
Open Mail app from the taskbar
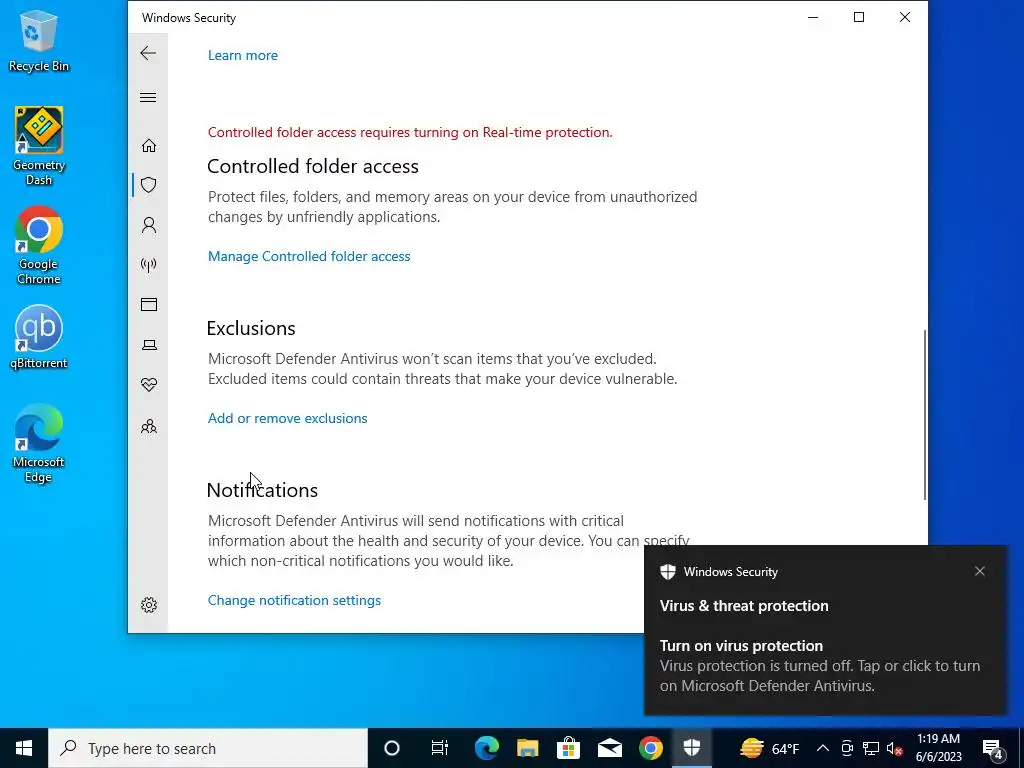[610, 748]
